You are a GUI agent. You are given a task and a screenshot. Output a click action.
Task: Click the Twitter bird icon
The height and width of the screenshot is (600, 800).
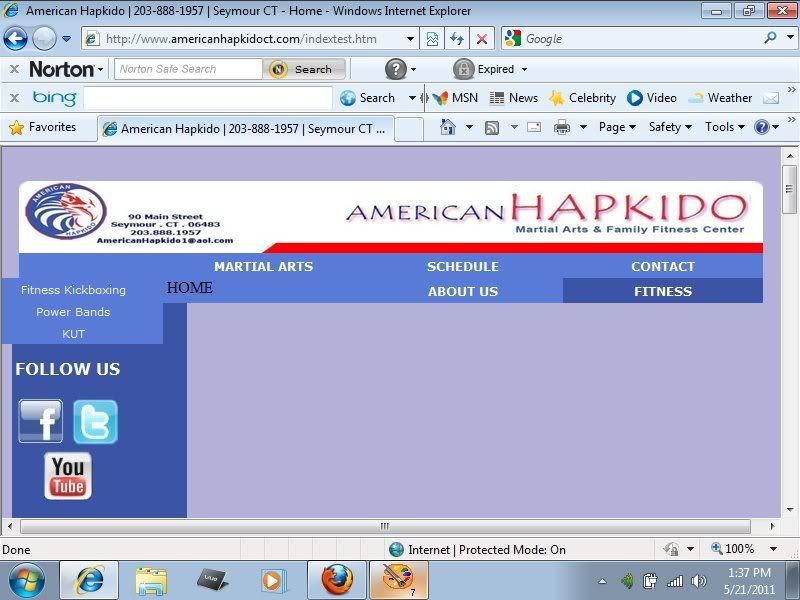95,421
